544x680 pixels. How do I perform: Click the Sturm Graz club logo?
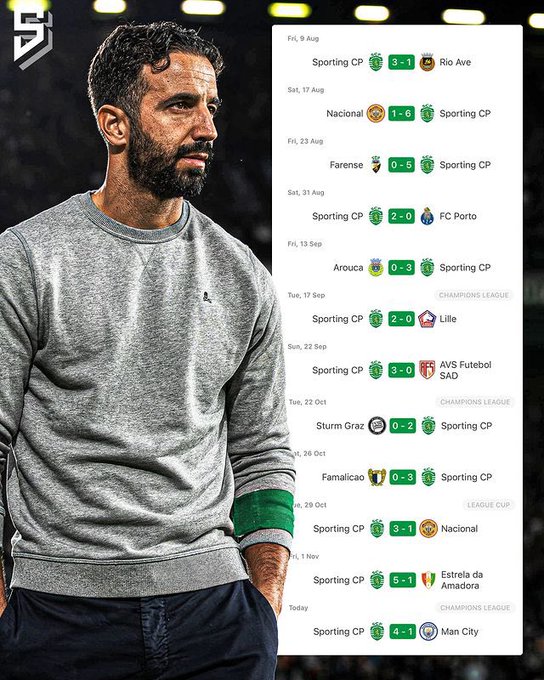point(377,426)
